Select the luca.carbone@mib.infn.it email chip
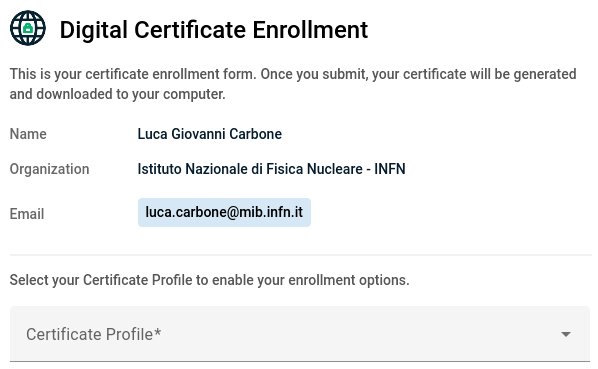 pos(224,212)
